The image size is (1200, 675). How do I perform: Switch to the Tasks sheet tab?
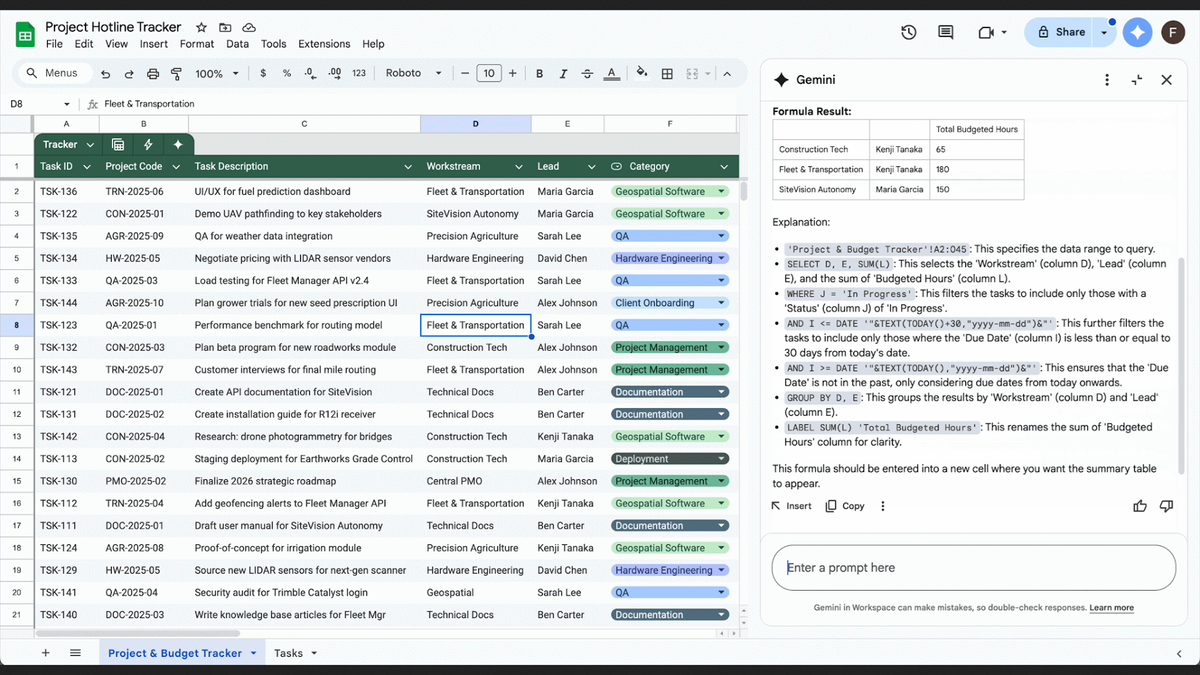pos(288,652)
